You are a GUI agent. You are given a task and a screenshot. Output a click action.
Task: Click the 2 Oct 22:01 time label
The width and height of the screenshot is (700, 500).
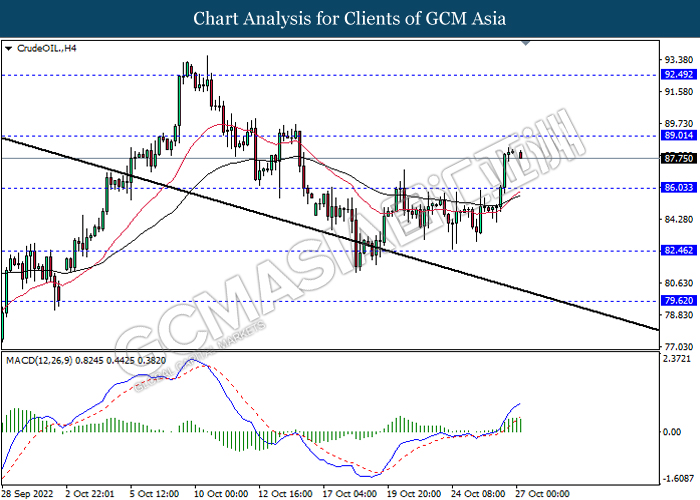click(90, 494)
